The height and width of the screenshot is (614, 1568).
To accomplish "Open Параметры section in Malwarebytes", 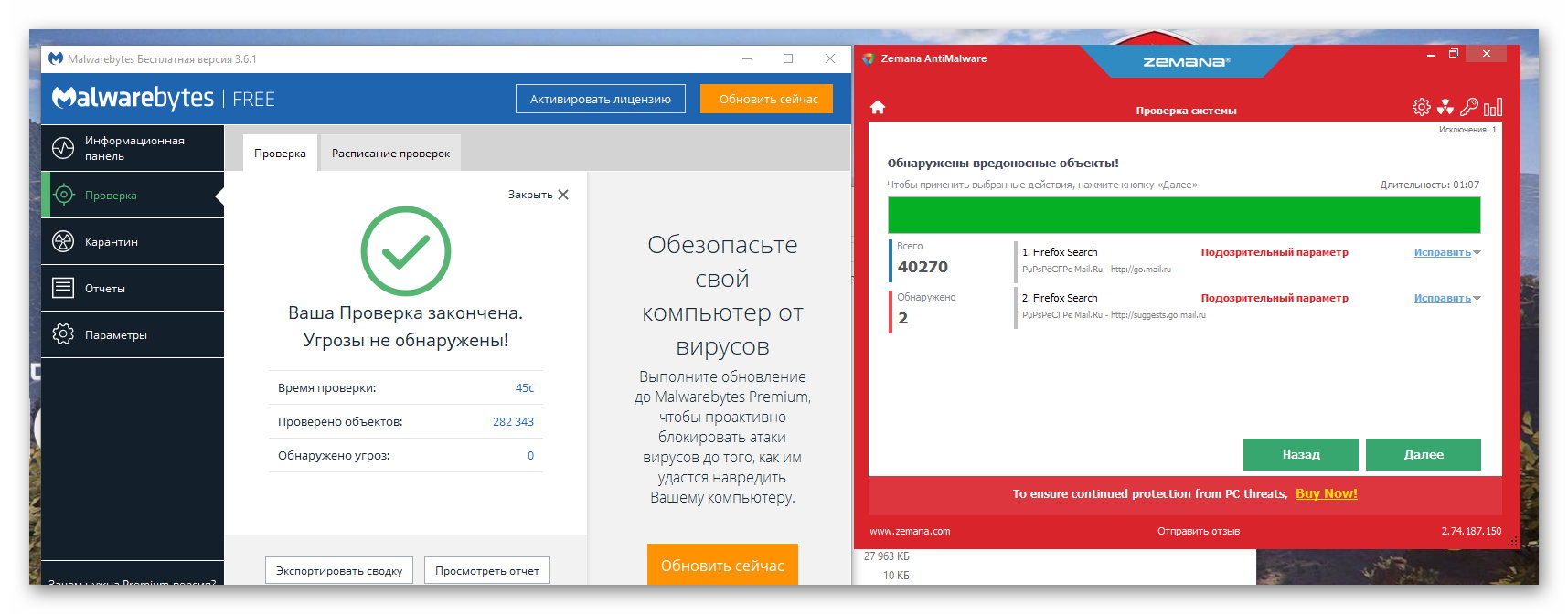I will pos(133,334).
